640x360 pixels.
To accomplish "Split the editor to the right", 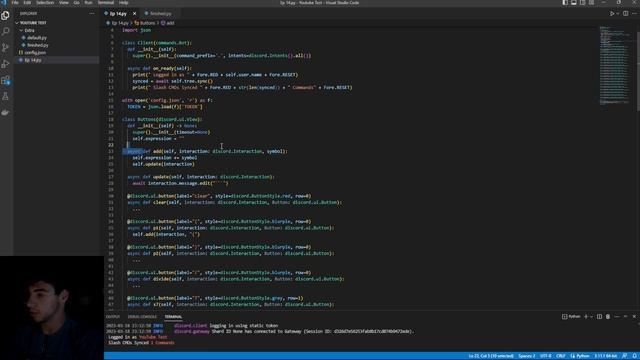I will click(625, 13).
